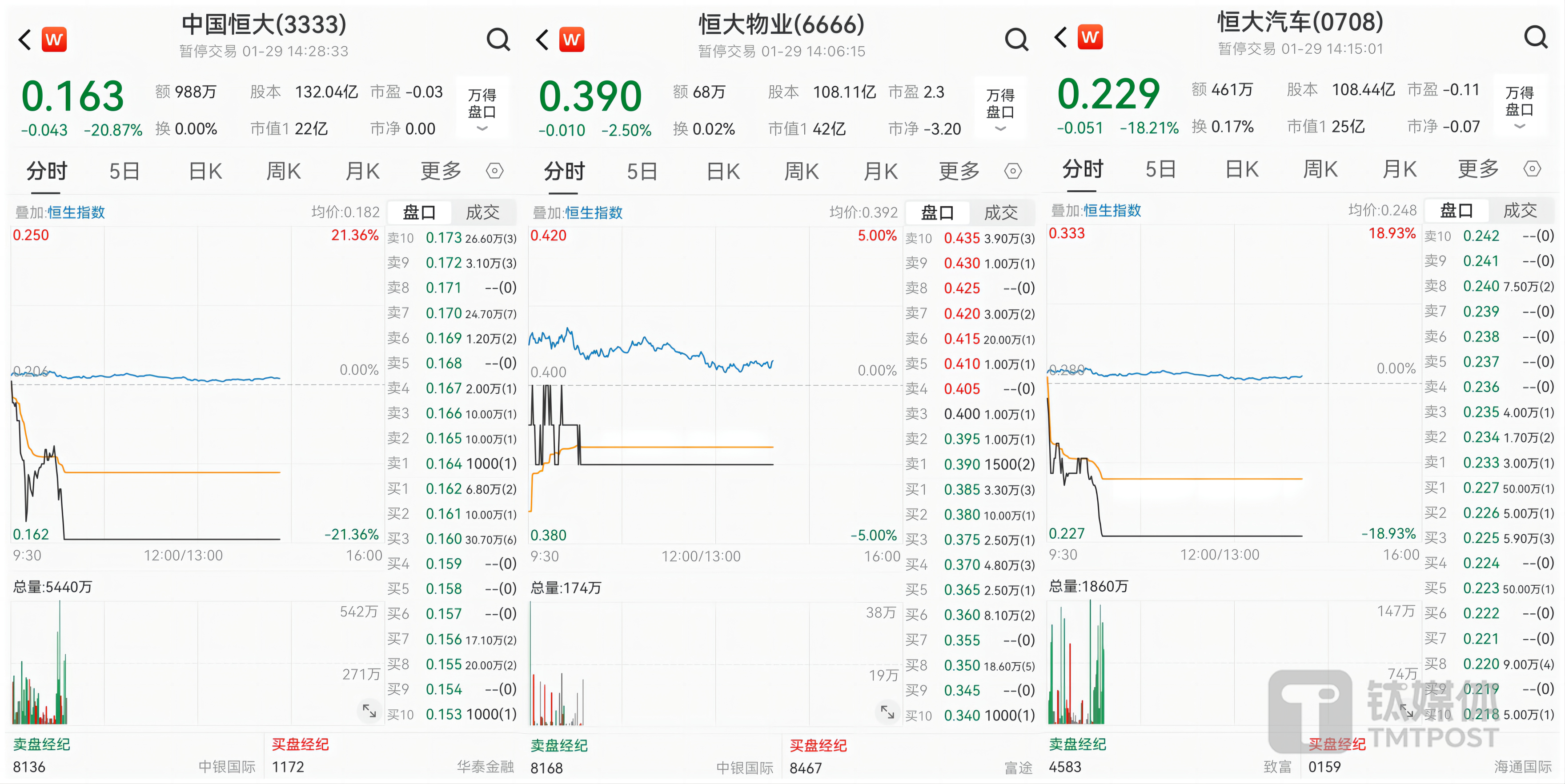
Task: Switch to 成交 in 恒大汽车 panel
Action: [1520, 210]
